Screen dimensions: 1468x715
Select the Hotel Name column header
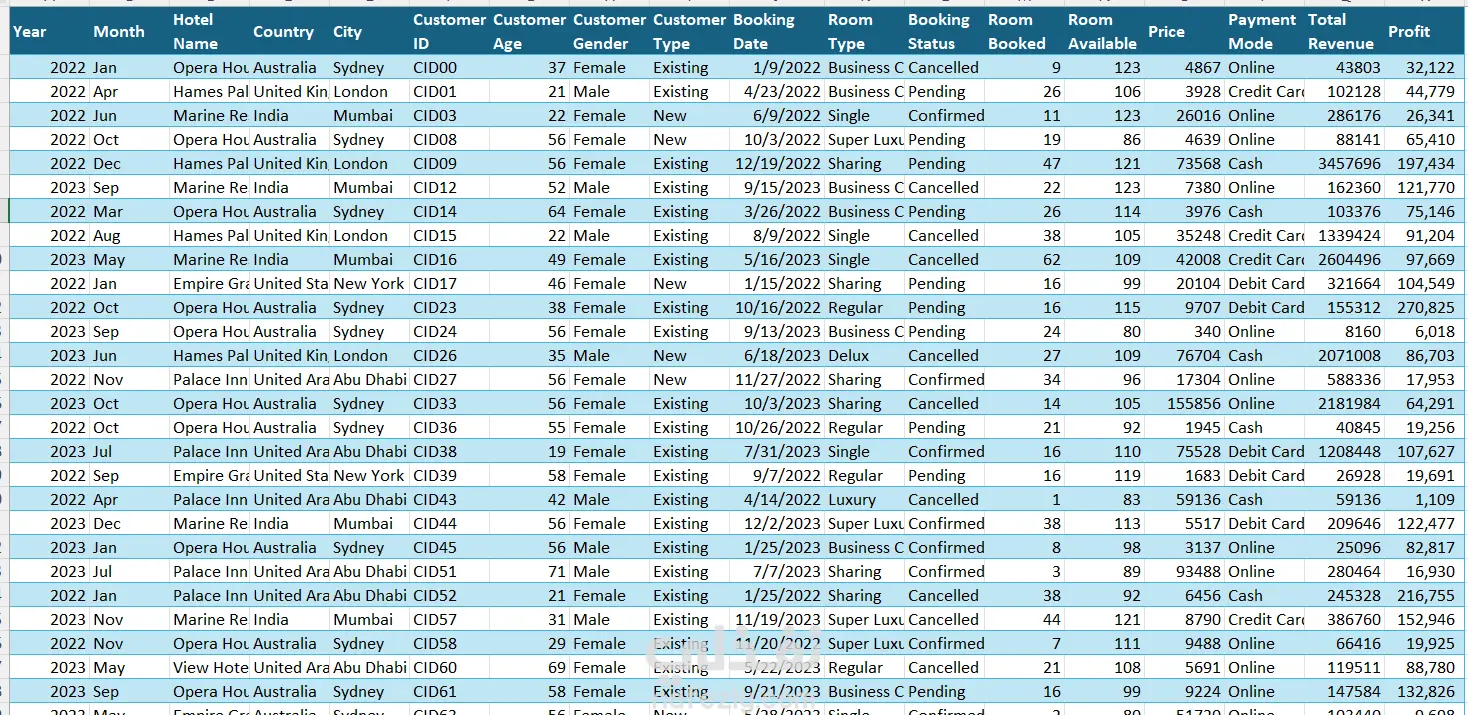point(209,31)
